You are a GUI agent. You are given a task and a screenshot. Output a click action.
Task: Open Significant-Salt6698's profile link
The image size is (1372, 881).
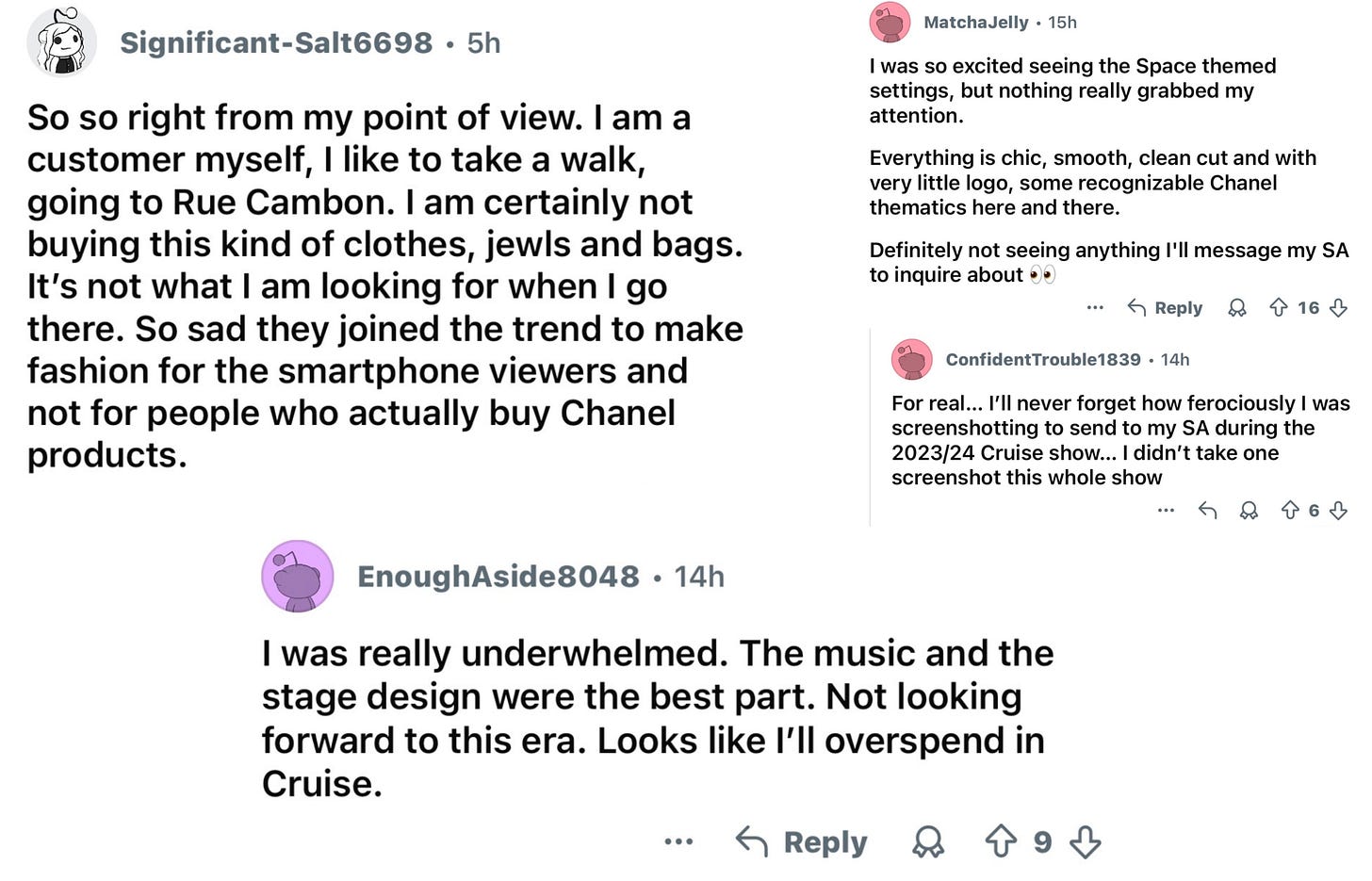[x=276, y=42]
